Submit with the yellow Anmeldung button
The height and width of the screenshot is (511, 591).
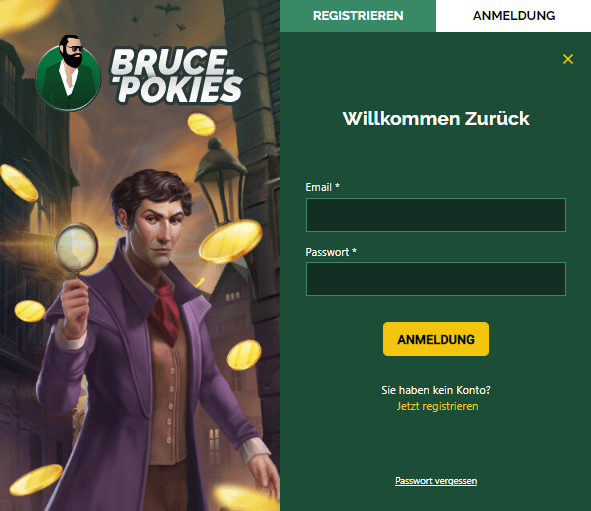pyautogui.click(x=436, y=339)
